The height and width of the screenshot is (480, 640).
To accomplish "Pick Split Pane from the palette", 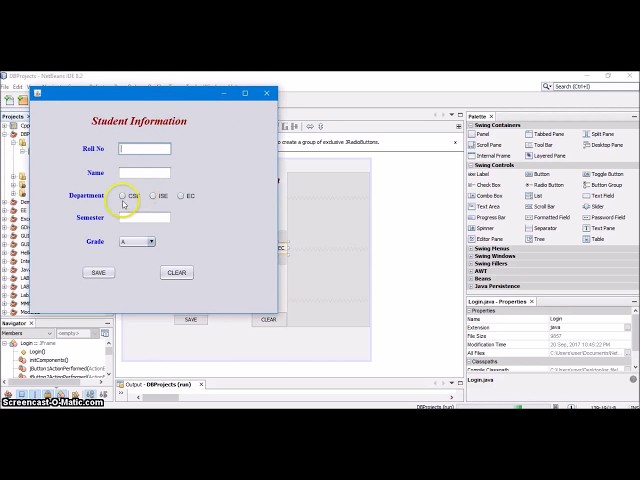I will pos(598,134).
